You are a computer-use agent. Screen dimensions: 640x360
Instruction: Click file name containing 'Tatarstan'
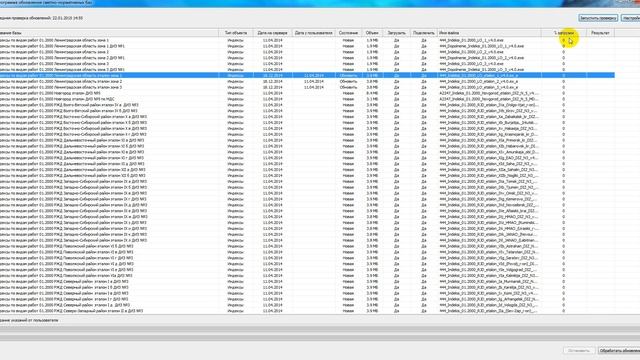coord(489,252)
